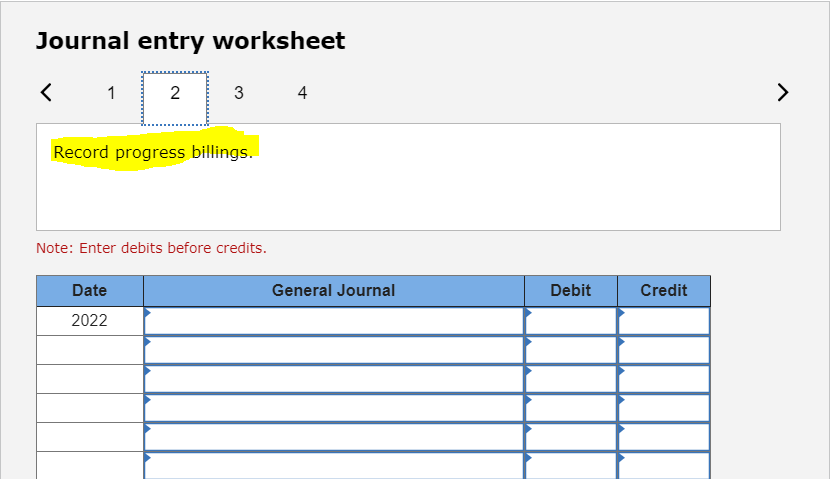The image size is (832, 479).
Task: Advance to next journal entry with right chevron
Action: click(x=783, y=92)
